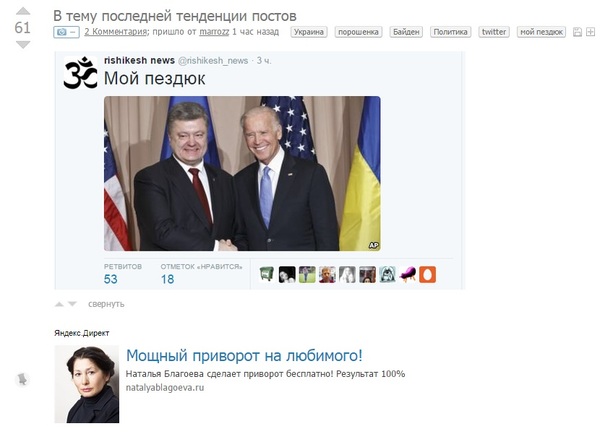
Task: Click the small up arrow below the post
Action: pos(59,304)
